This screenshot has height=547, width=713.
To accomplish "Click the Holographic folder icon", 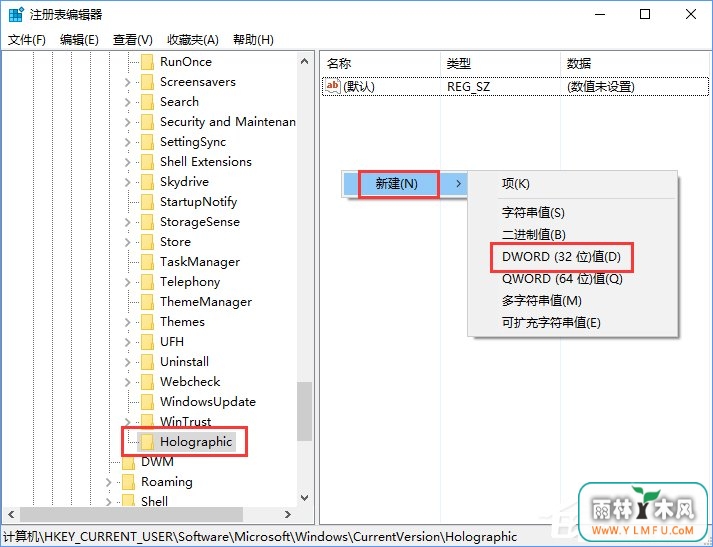I will tap(147, 442).
